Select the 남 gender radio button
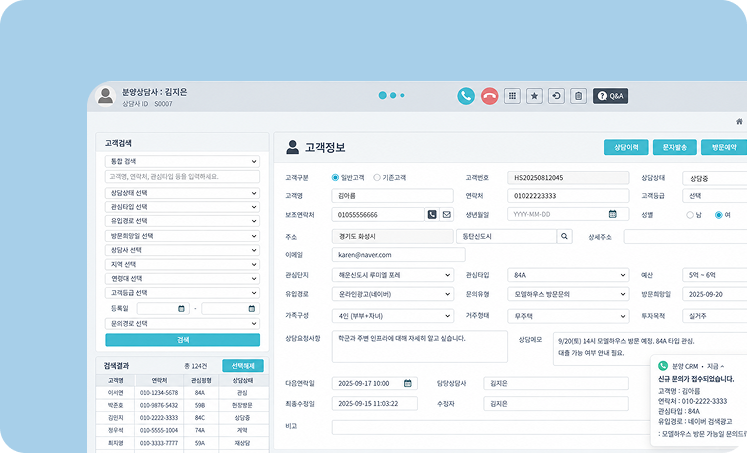The image size is (747, 453). pos(689,215)
